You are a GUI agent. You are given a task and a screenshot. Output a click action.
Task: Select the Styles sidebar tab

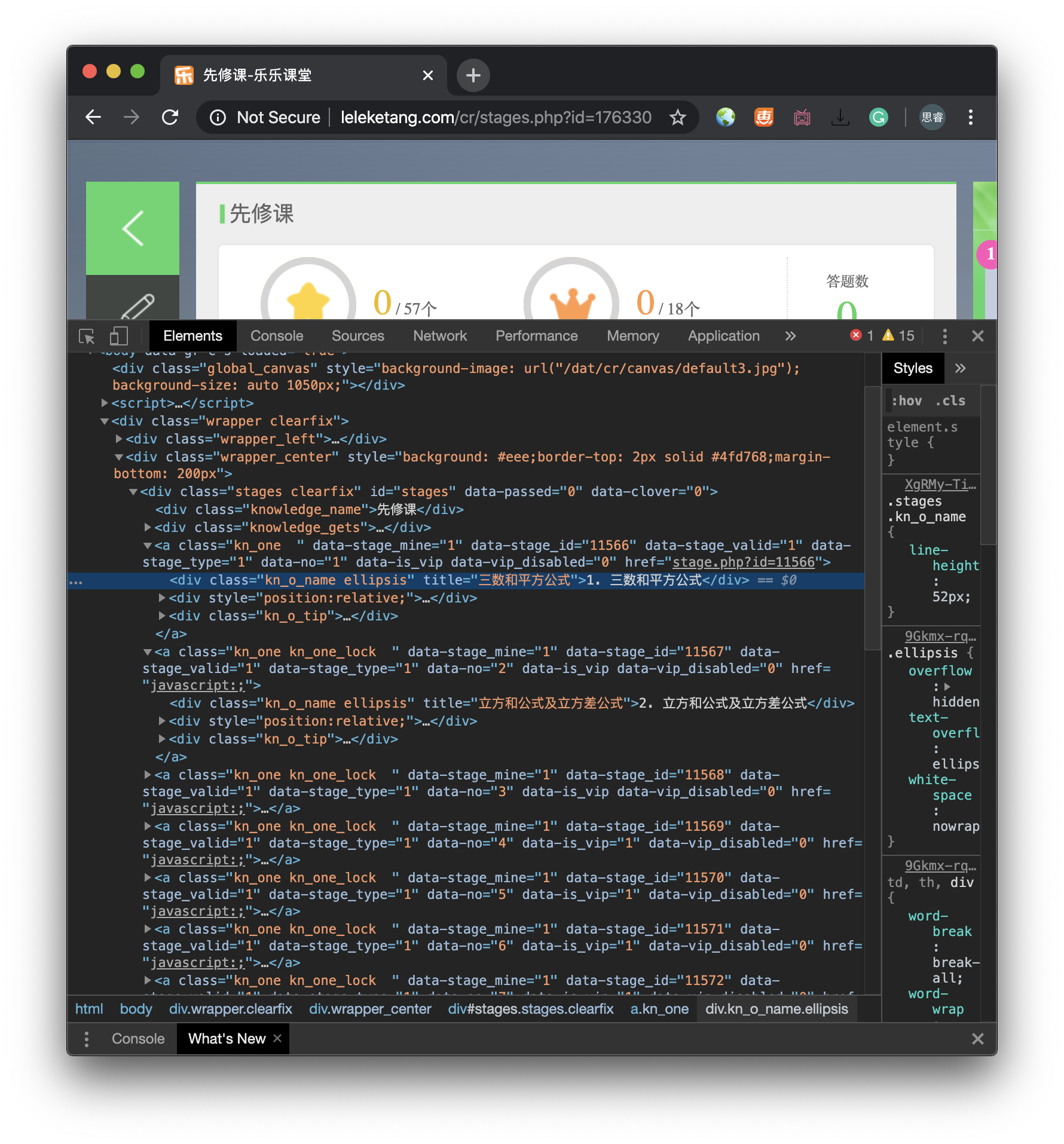[913, 368]
